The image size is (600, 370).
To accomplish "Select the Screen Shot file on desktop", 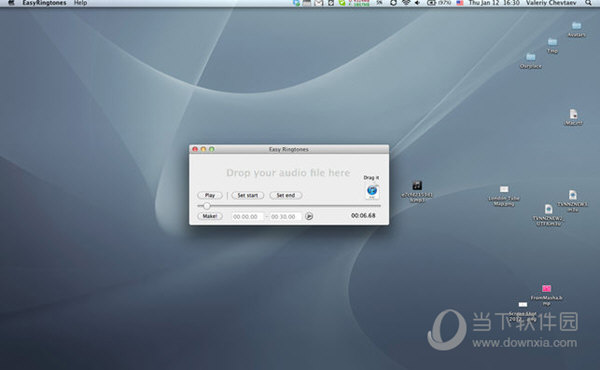I will 523,311.
